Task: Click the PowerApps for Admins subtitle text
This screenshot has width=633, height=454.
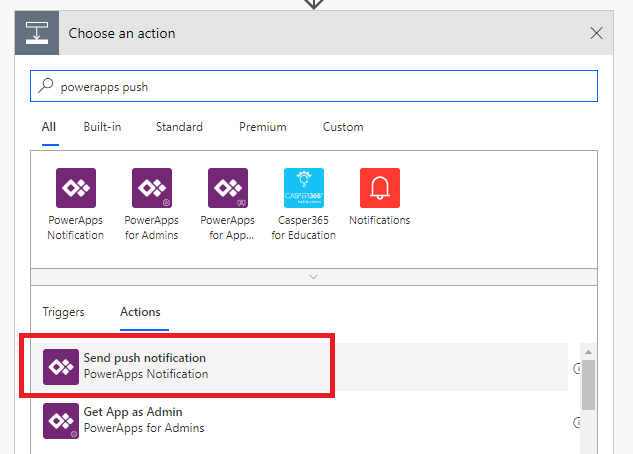Action: tap(144, 428)
